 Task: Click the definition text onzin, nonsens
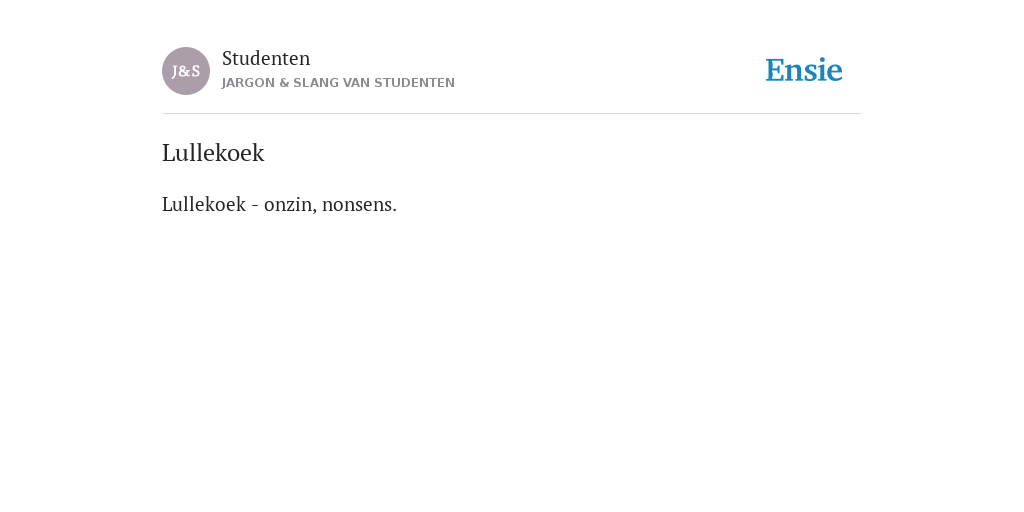330,204
